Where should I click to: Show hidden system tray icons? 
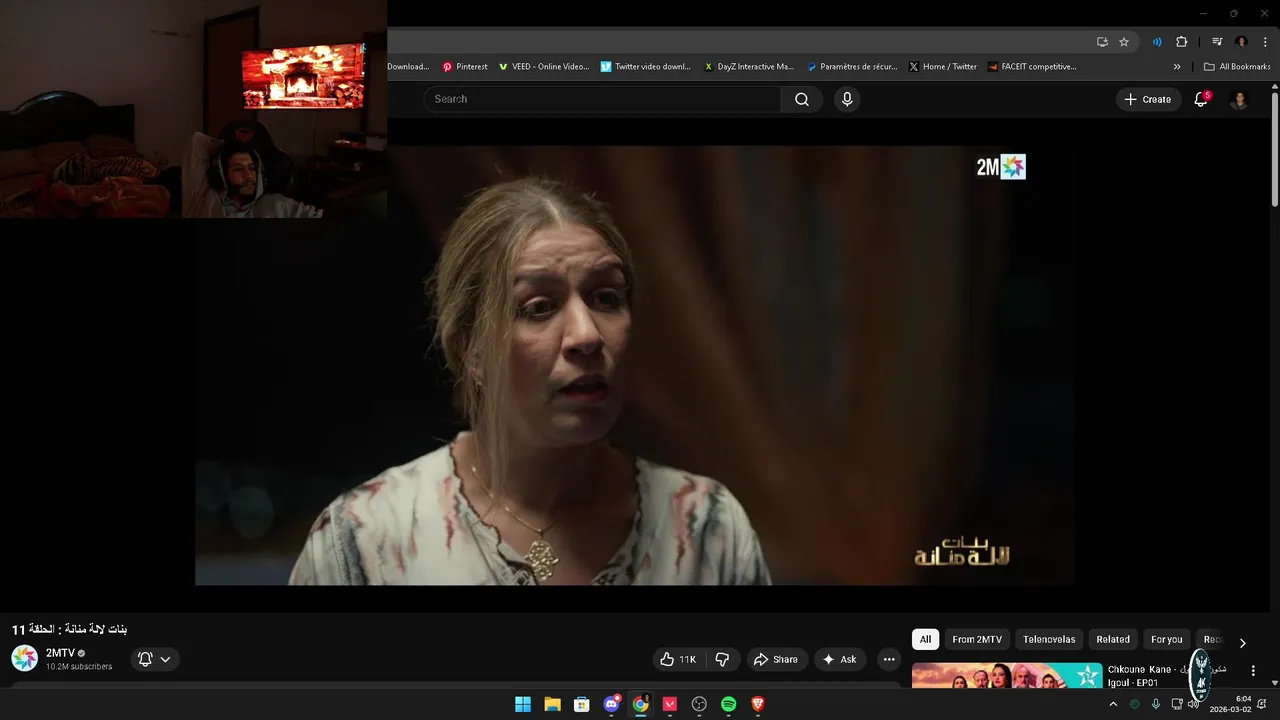pyautogui.click(x=1113, y=704)
